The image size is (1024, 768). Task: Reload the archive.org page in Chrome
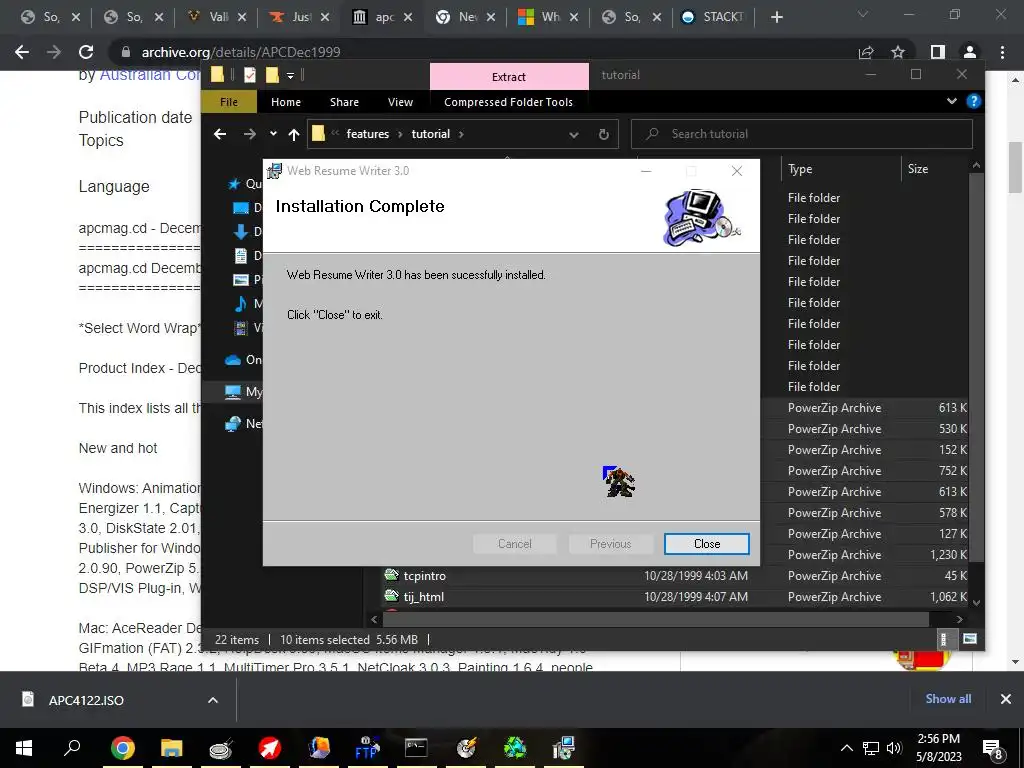click(x=86, y=52)
